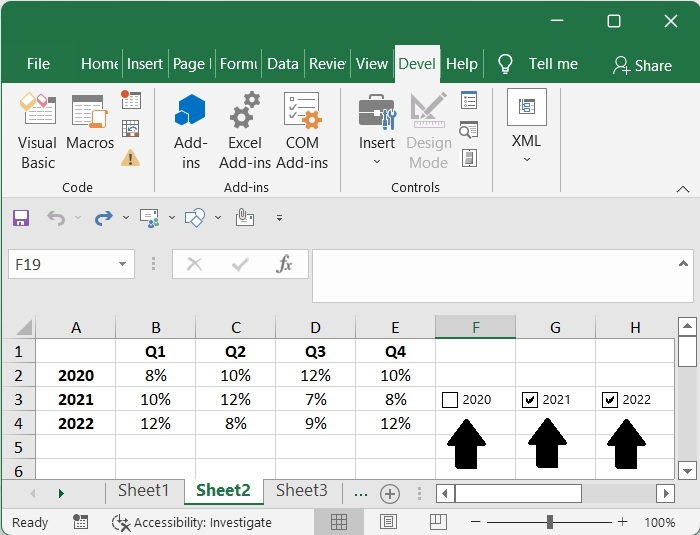Click Accessibility: Investigate in status bar

tap(192, 522)
